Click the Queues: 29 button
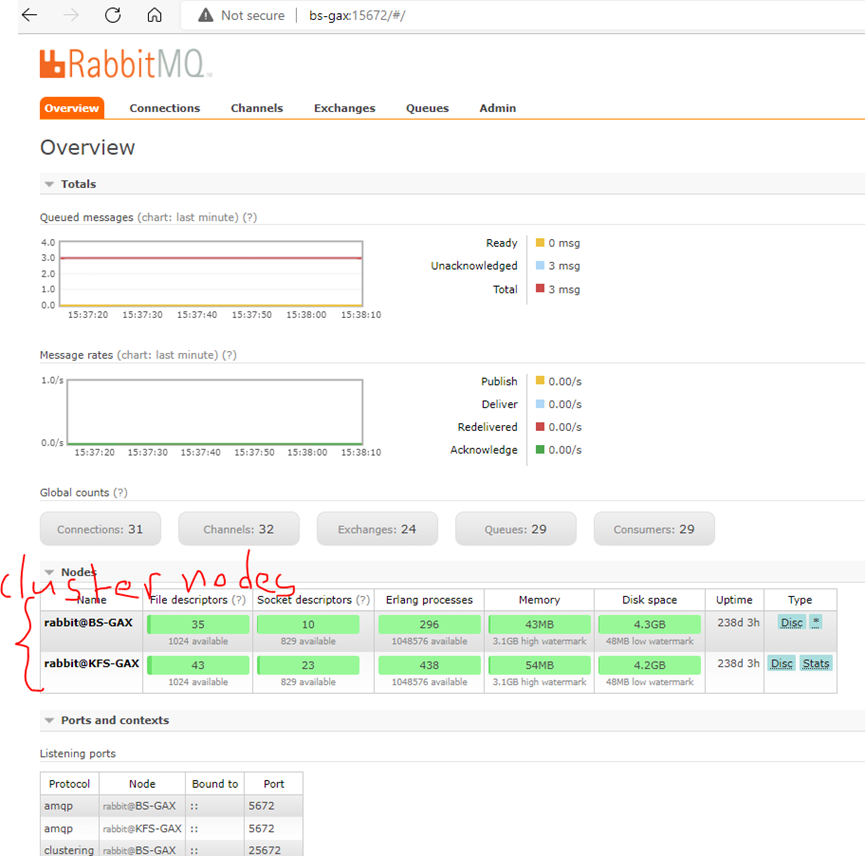The height and width of the screenshot is (856, 865). click(515, 528)
